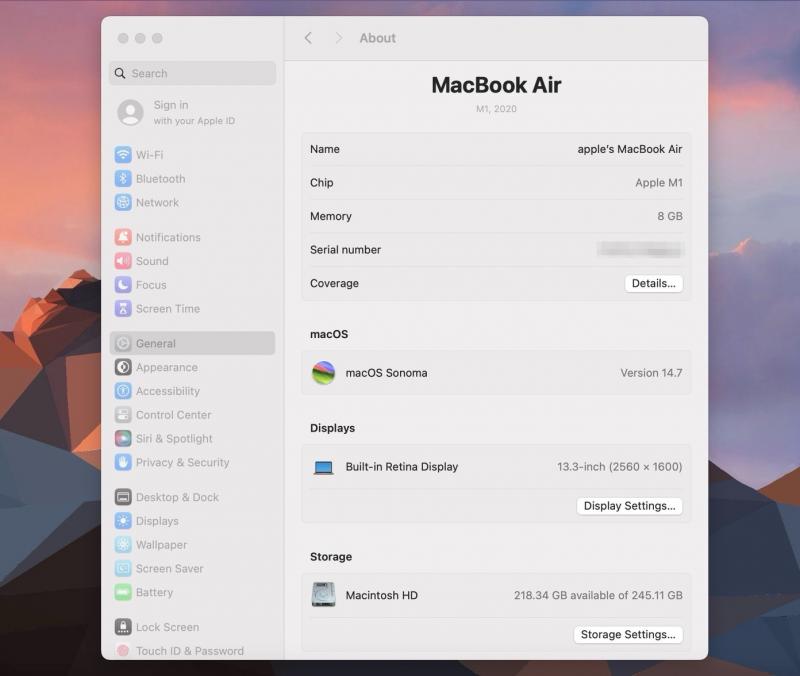
Task: Click the Screen Time hourglass icon
Action: pos(123,309)
